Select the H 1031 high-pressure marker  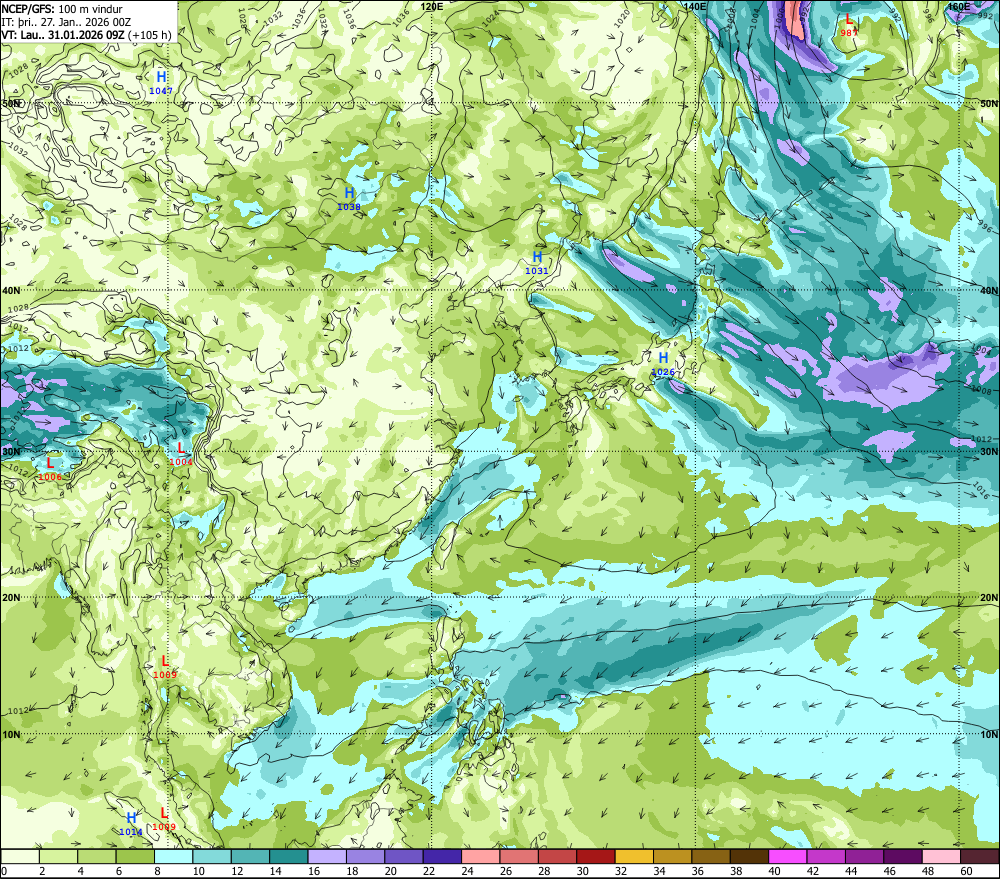coord(537,262)
